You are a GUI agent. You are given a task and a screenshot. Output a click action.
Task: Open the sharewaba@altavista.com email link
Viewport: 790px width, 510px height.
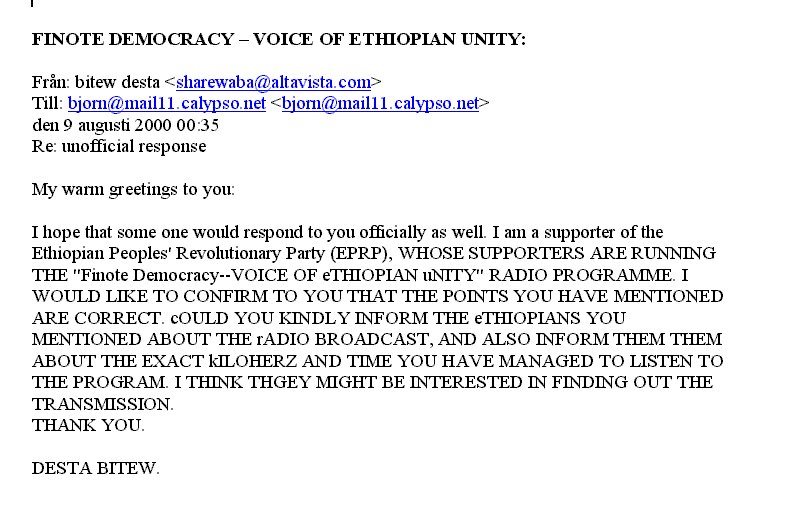coord(274,82)
